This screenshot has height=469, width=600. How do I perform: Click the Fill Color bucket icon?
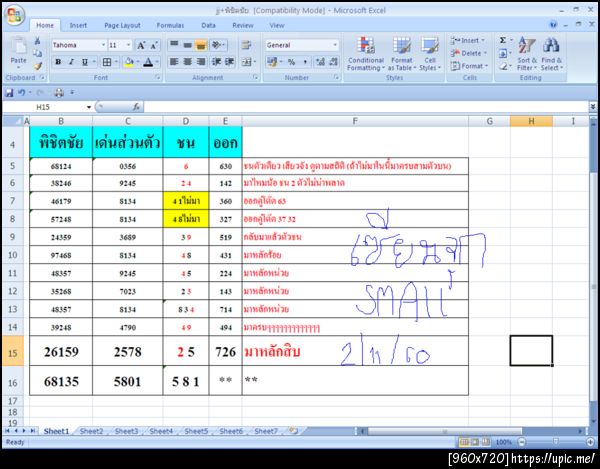(129, 62)
